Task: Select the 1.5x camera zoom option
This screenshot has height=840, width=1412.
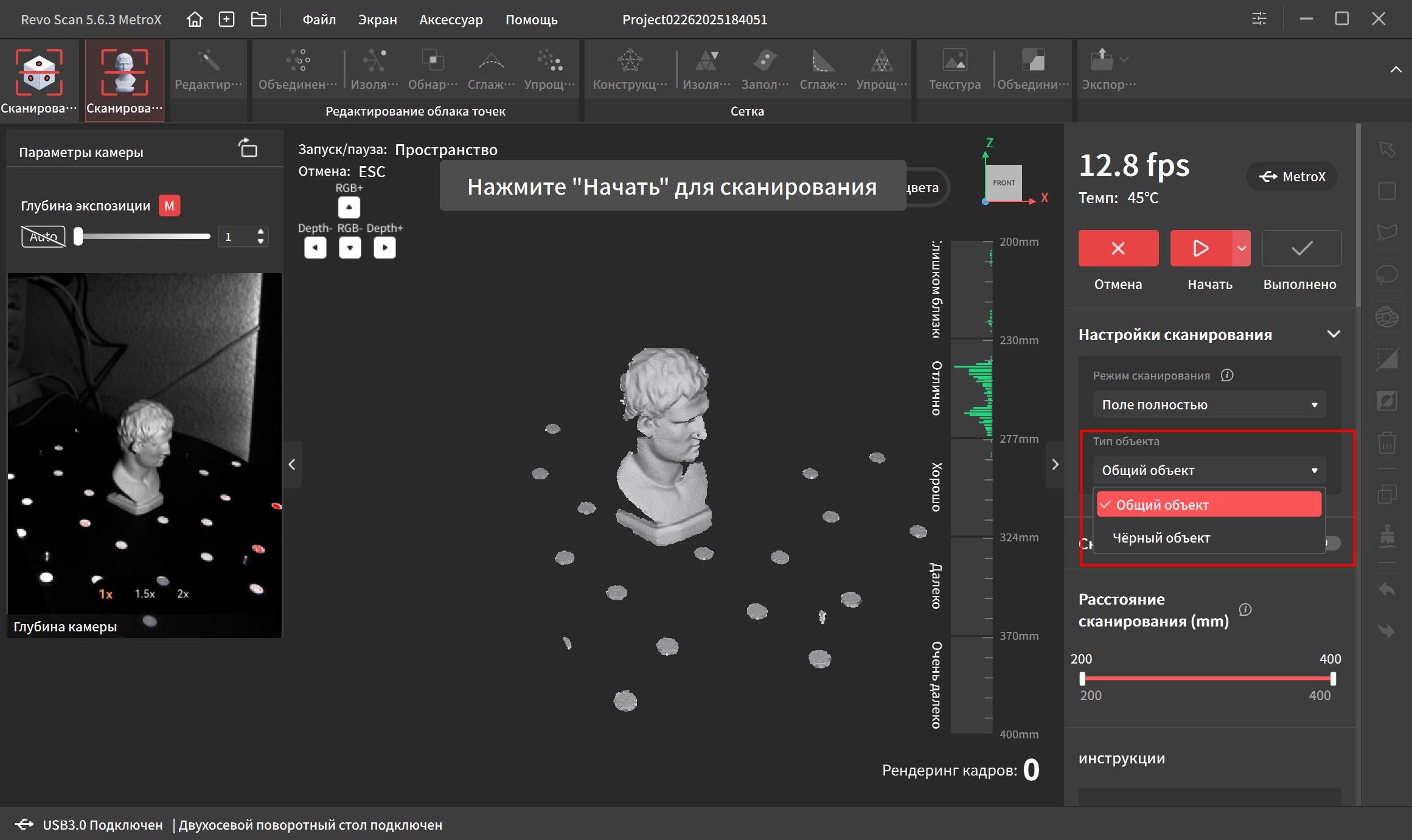Action: 145,594
